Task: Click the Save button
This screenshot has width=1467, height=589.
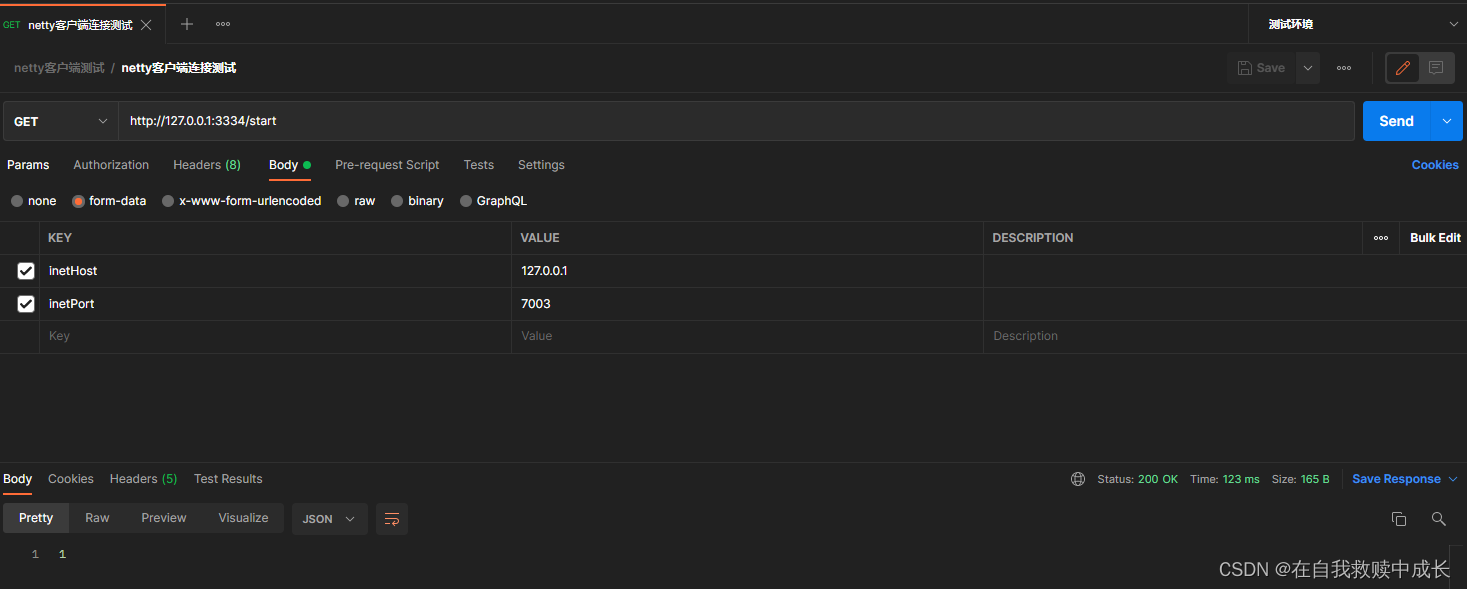Action: [1261, 68]
